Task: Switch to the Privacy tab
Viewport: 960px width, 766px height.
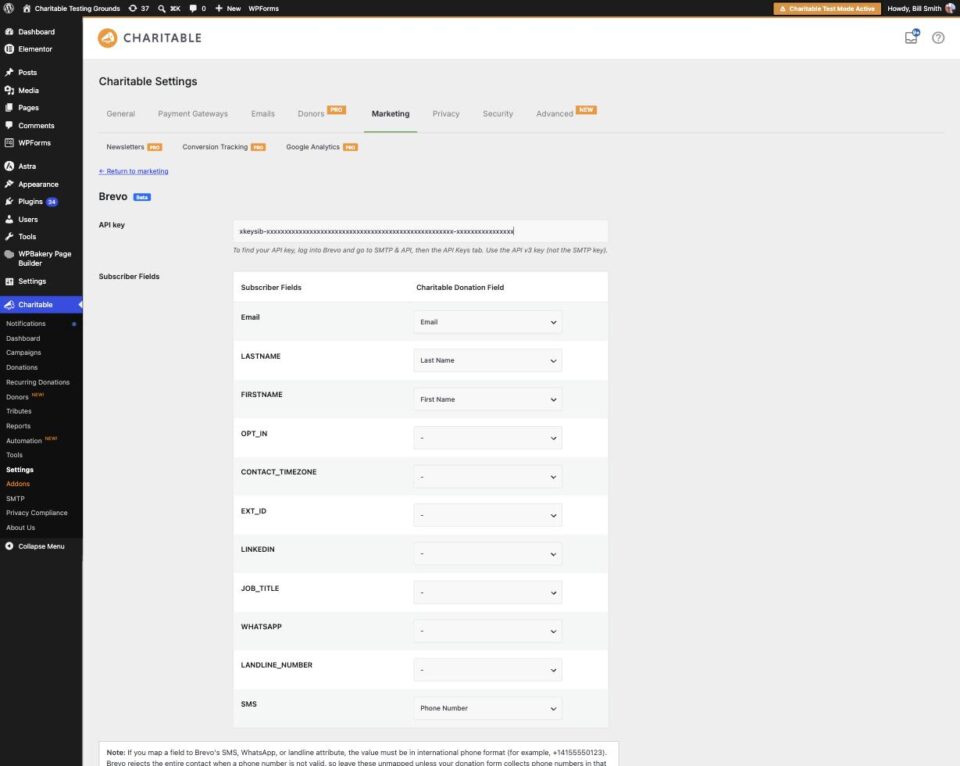Action: click(446, 114)
